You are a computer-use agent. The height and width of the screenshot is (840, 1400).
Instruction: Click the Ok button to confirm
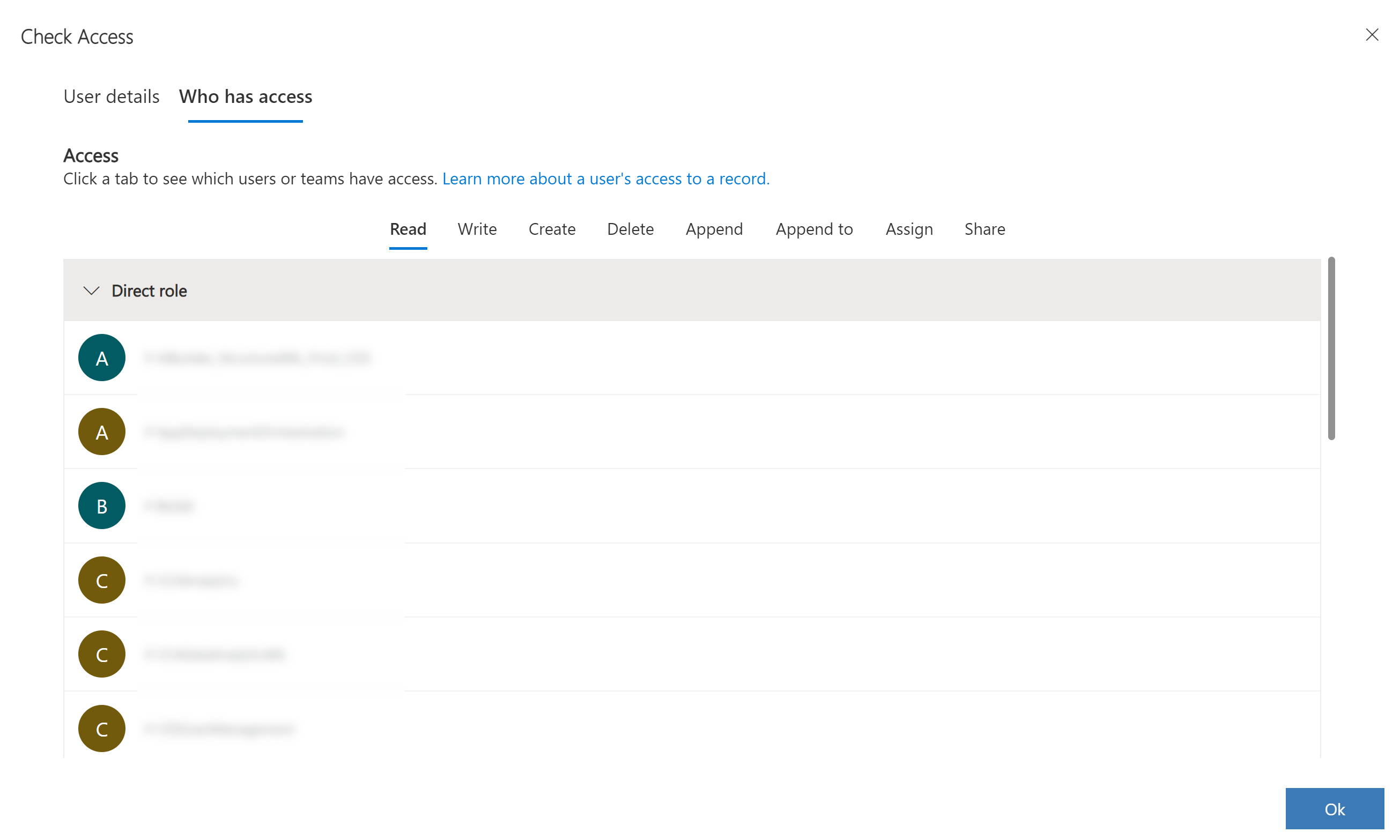1335,808
